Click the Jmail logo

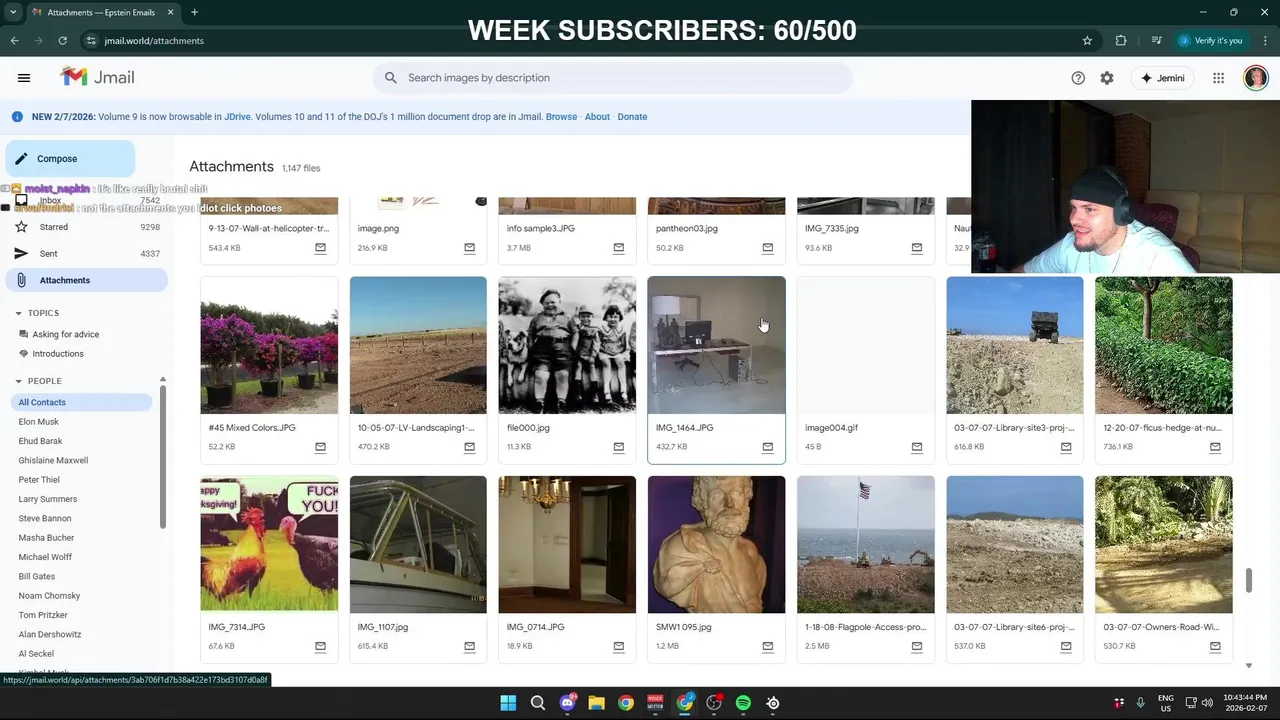point(97,77)
